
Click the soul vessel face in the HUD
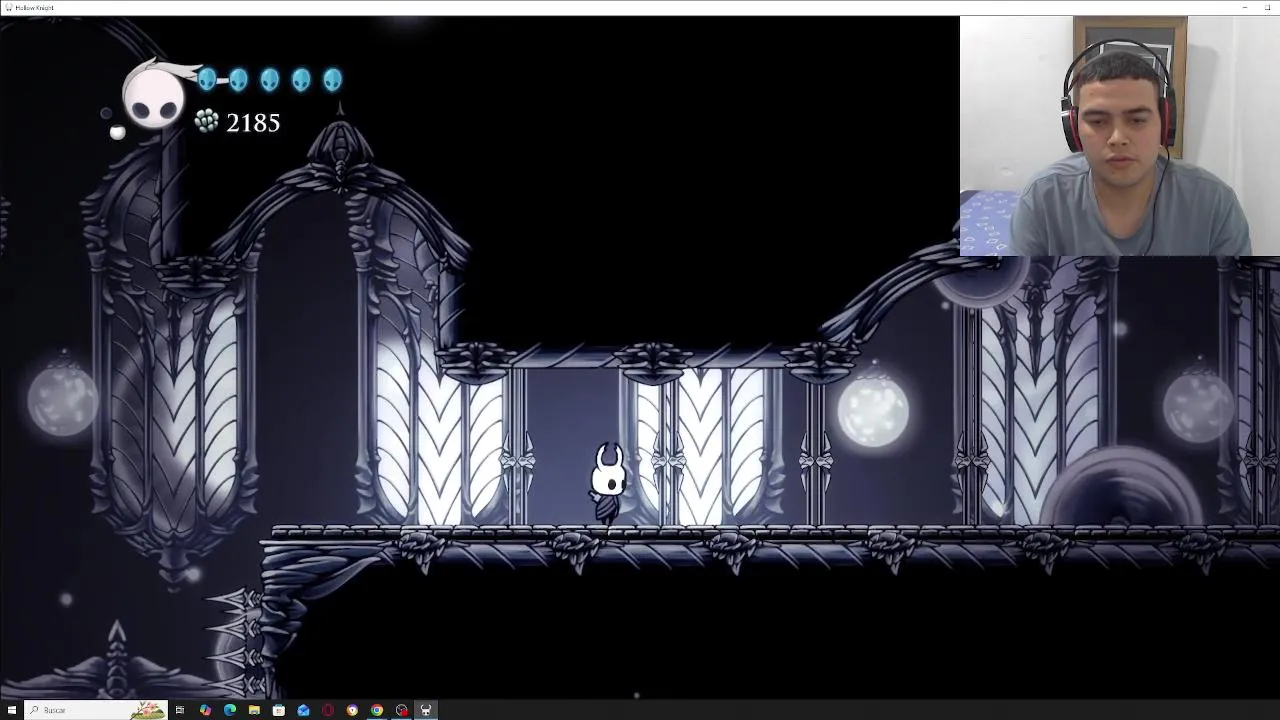tap(154, 99)
